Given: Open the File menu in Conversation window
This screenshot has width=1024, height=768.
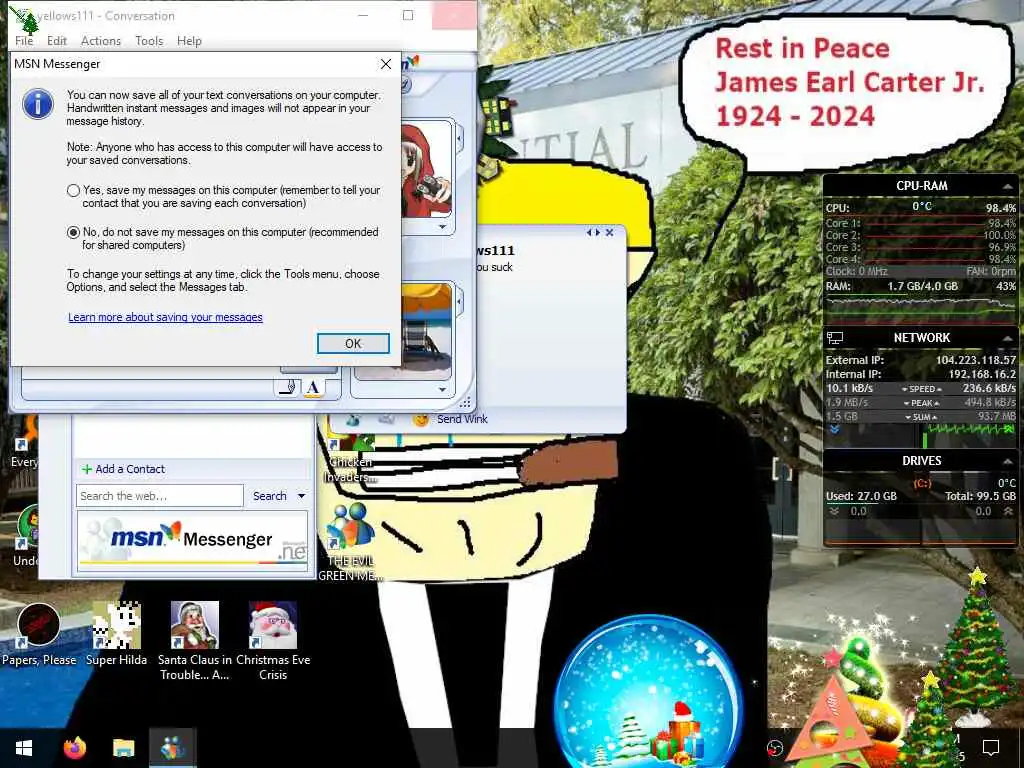Looking at the screenshot, I should [24, 40].
